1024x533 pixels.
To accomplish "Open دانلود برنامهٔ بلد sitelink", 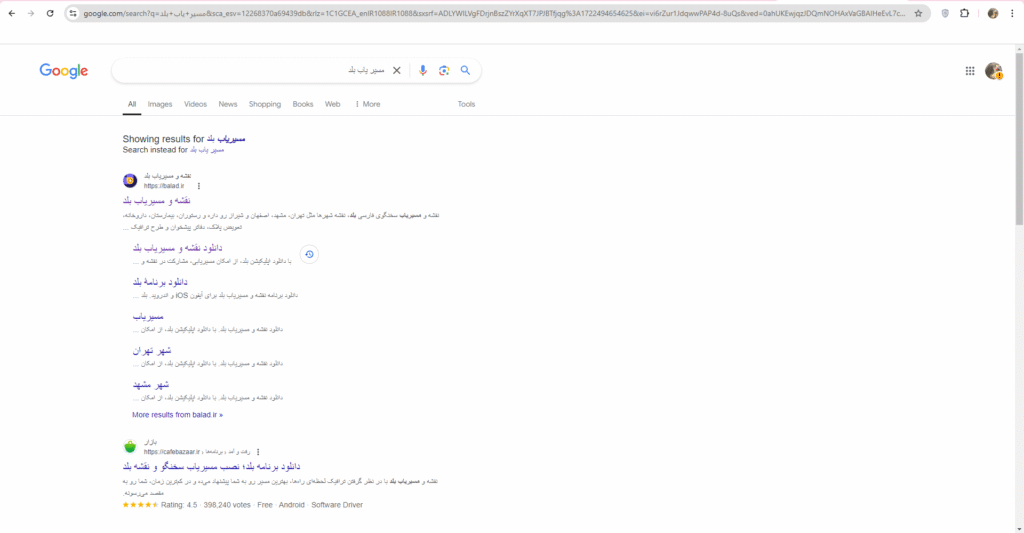I will click(160, 282).
